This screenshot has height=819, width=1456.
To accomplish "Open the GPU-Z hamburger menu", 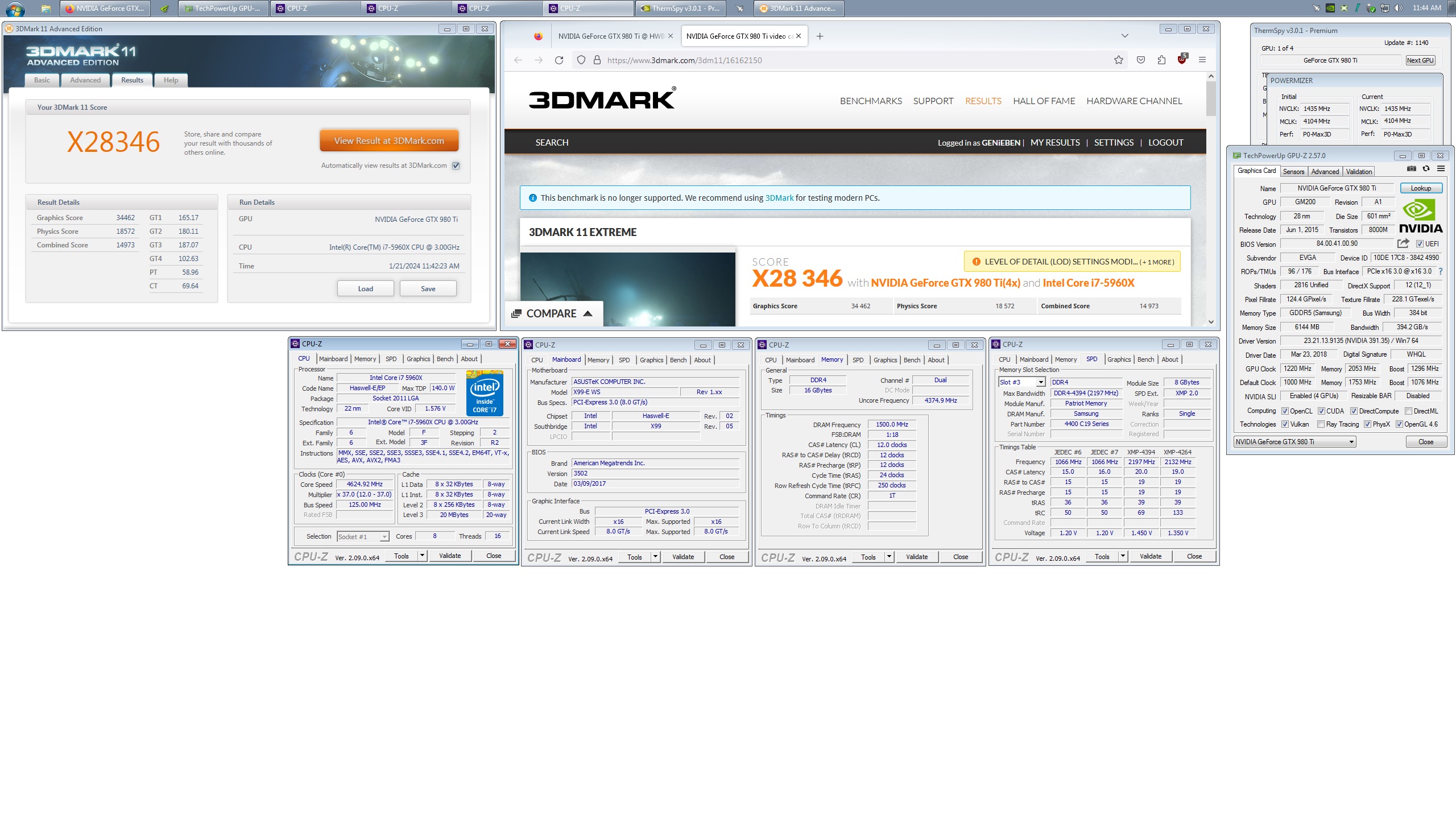I will click(1441, 169).
